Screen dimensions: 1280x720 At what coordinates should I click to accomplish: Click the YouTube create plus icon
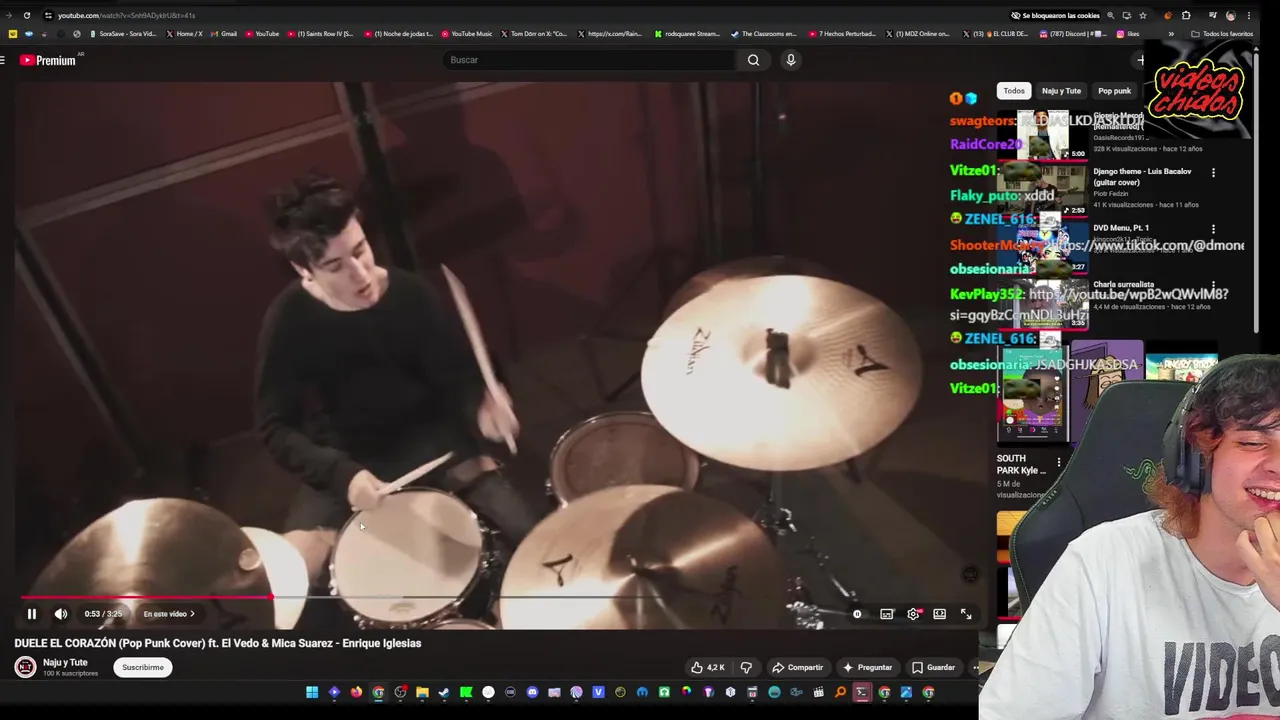coord(1140,60)
